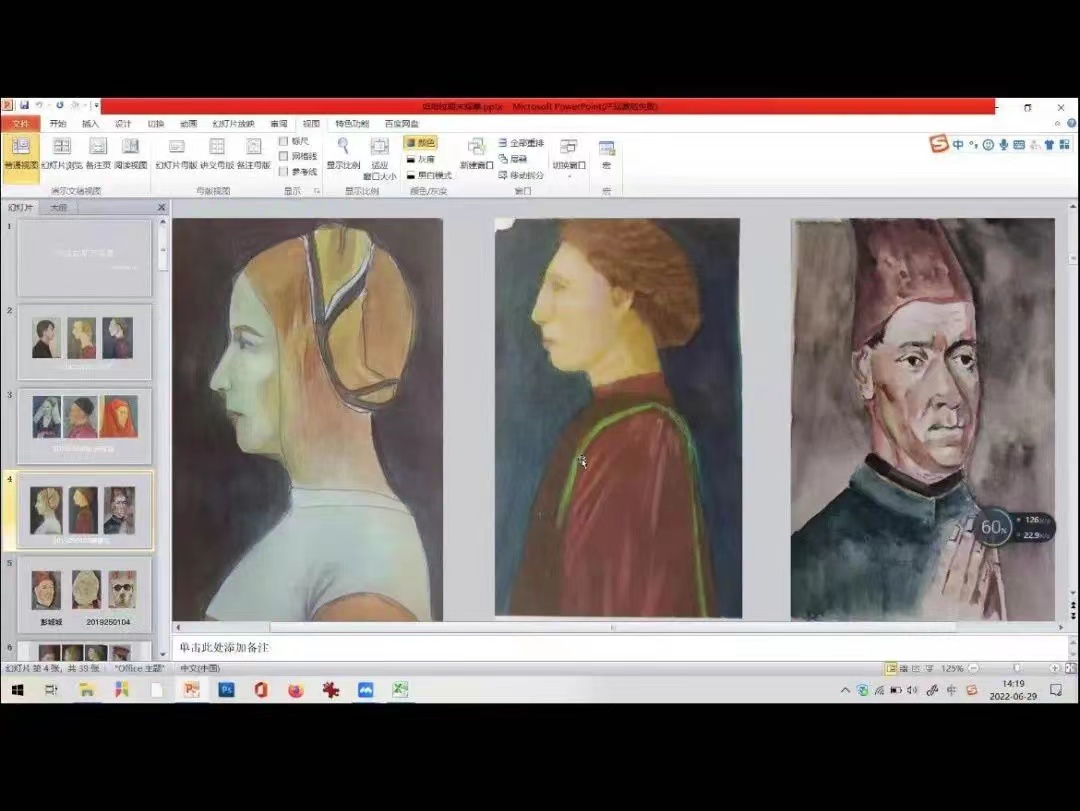Enable the Gridlines (网格线) checkbox
Viewport: 1080px width, 811px height.
coord(284,157)
